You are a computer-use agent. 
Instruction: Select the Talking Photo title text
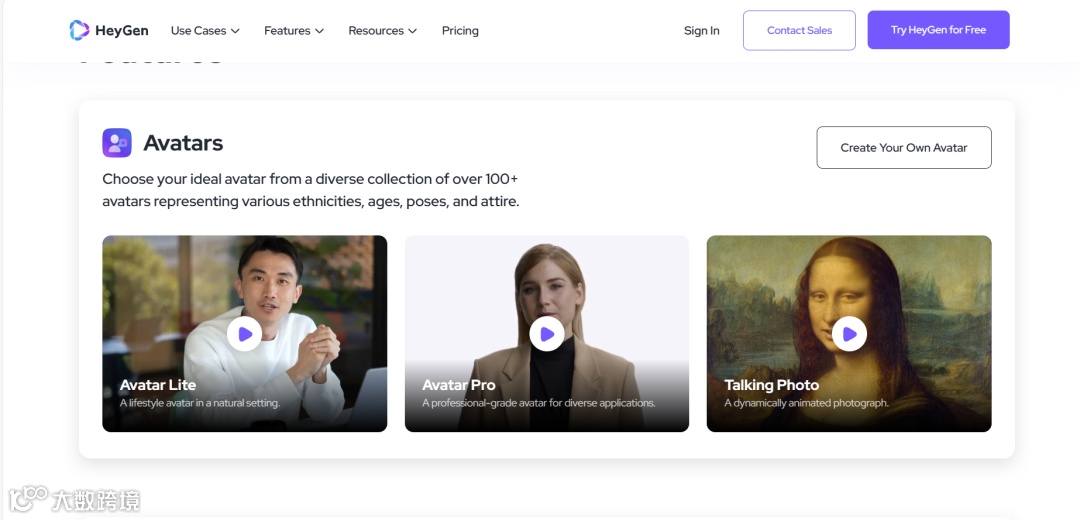771,385
